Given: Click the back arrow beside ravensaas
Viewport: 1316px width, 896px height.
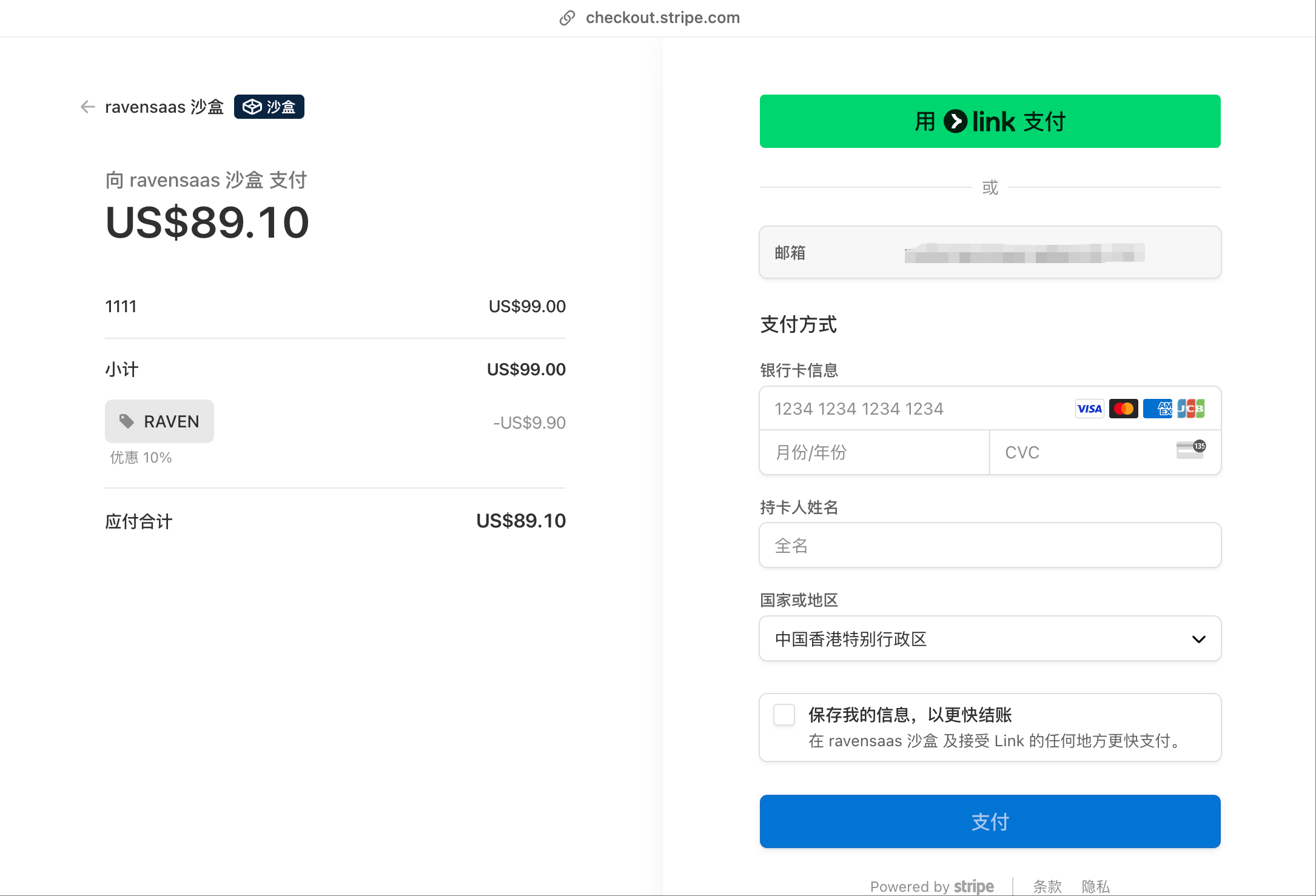Looking at the screenshot, I should click(88, 107).
